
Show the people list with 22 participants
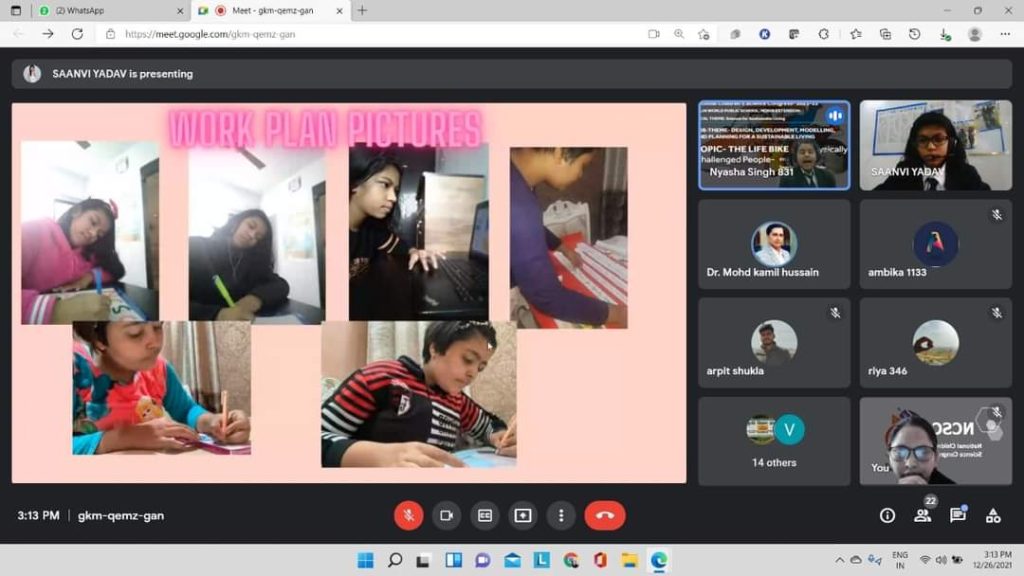click(922, 515)
